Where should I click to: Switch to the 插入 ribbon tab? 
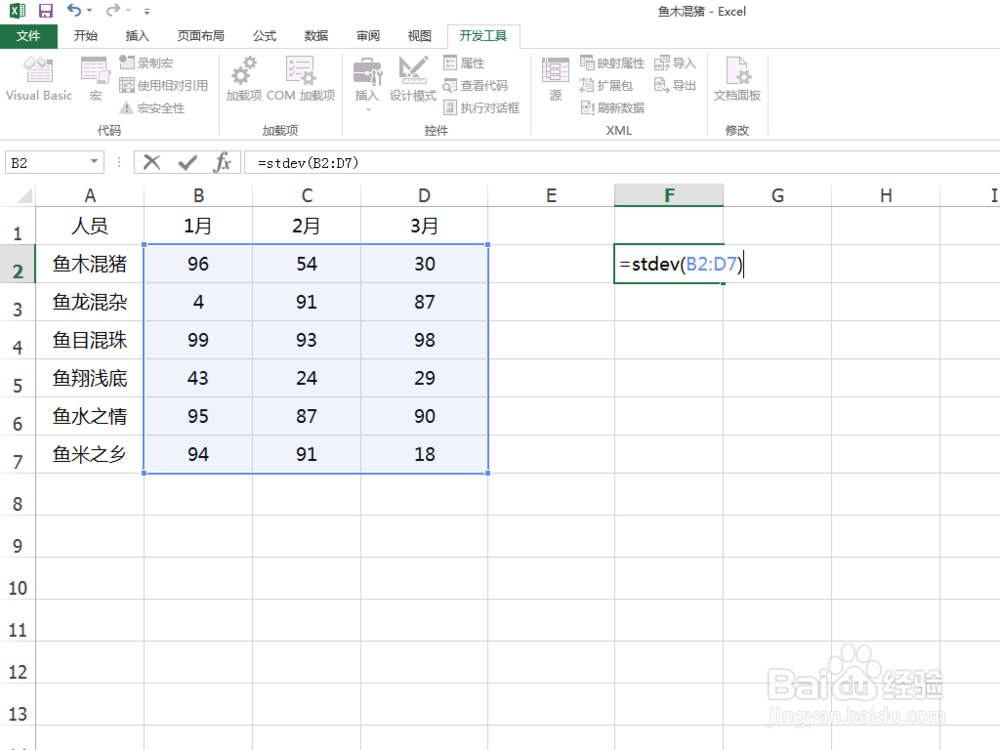click(137, 36)
